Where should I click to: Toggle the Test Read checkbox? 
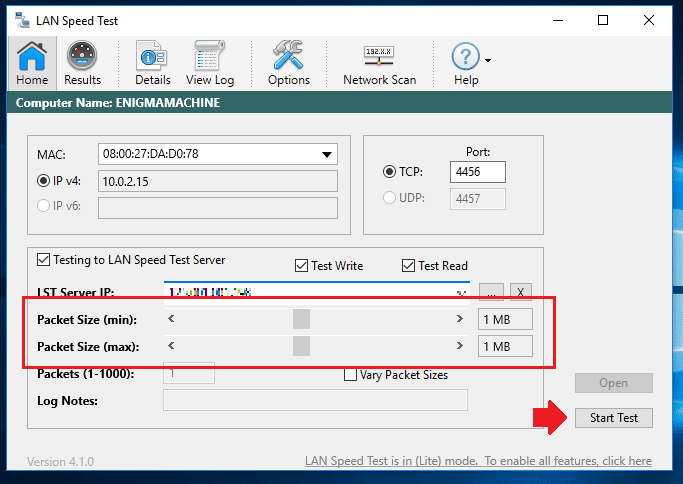pyautogui.click(x=408, y=265)
